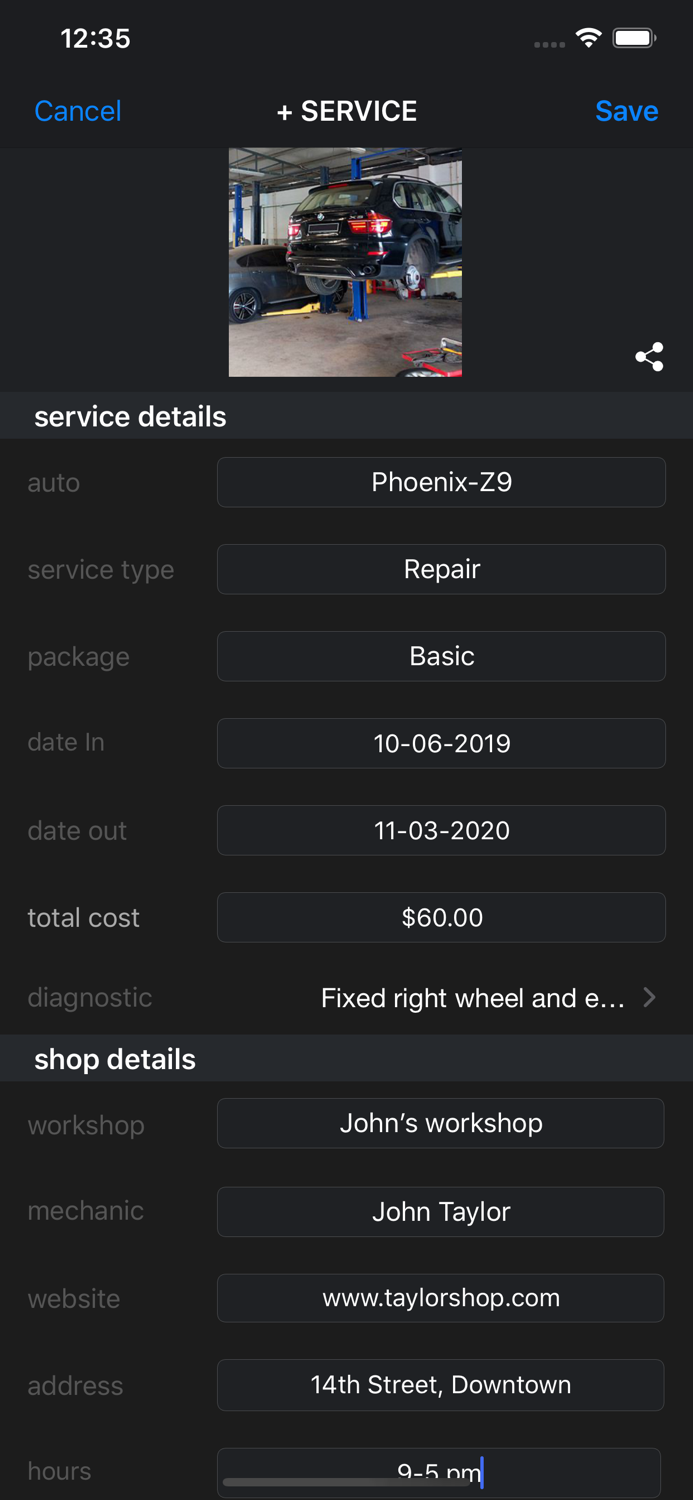Select the mechanic field John Taylor

[x=441, y=1211]
